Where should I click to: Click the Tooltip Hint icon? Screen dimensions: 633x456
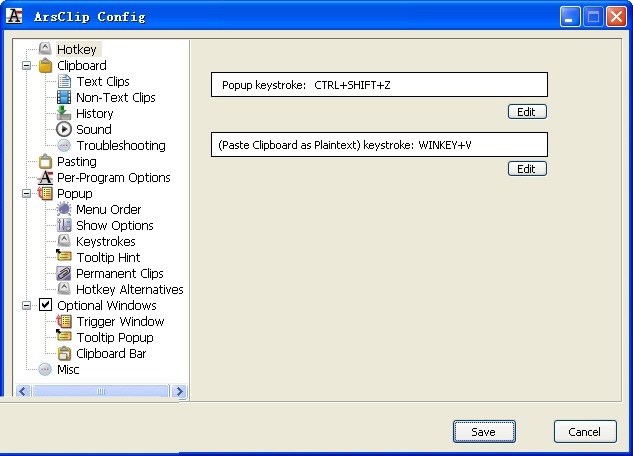click(64, 256)
